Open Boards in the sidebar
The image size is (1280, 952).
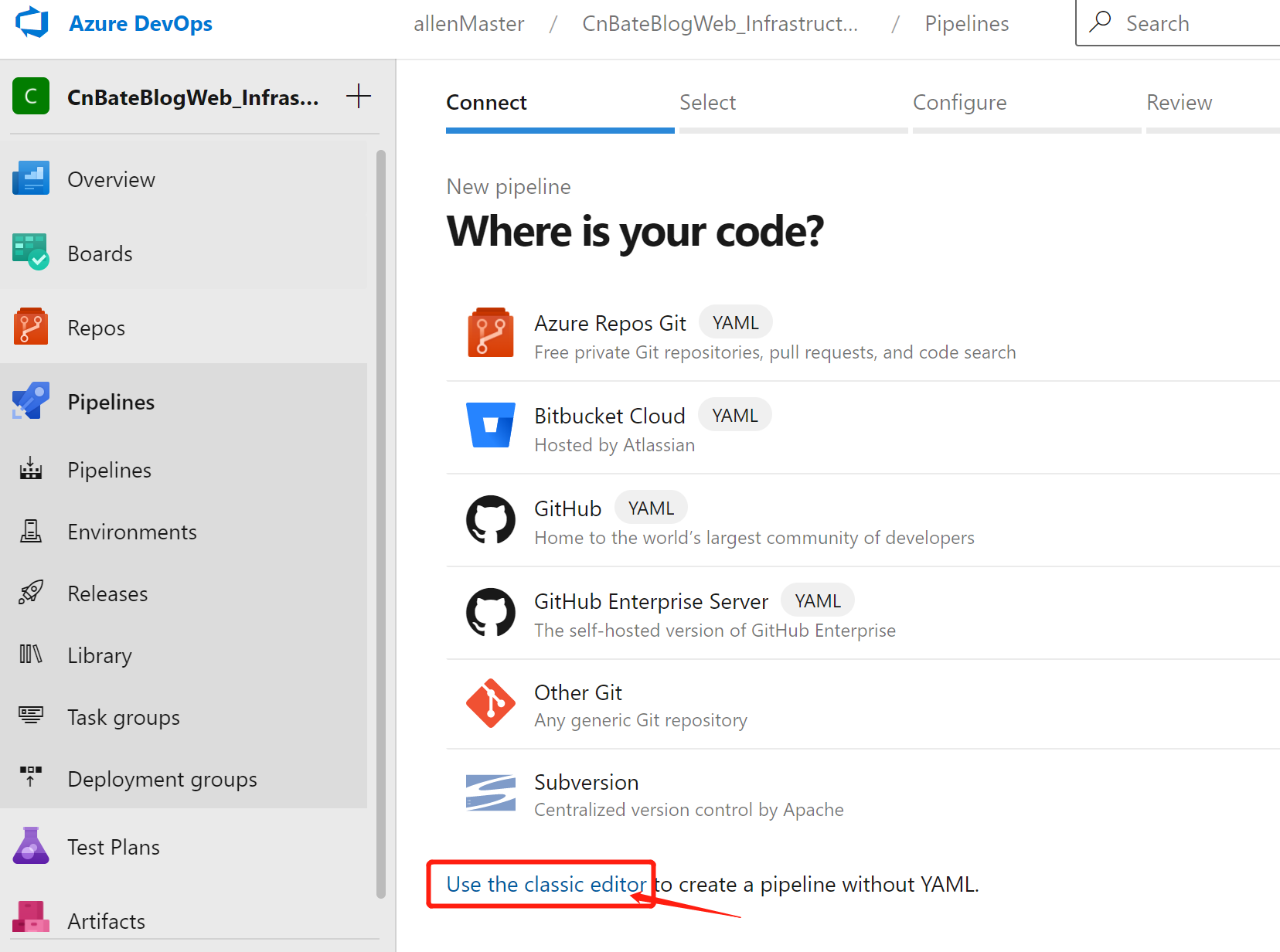(x=100, y=254)
